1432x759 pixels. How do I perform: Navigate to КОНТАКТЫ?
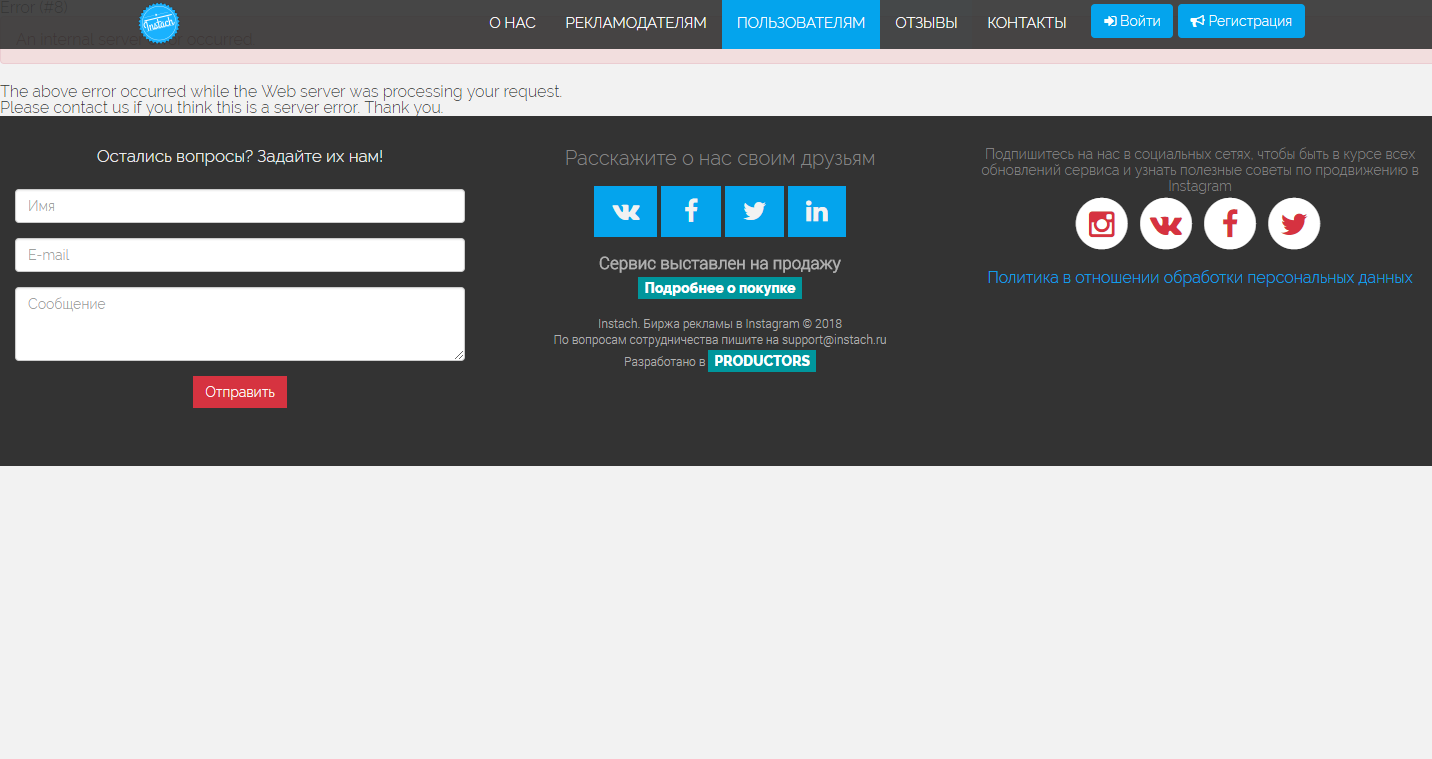(1027, 23)
